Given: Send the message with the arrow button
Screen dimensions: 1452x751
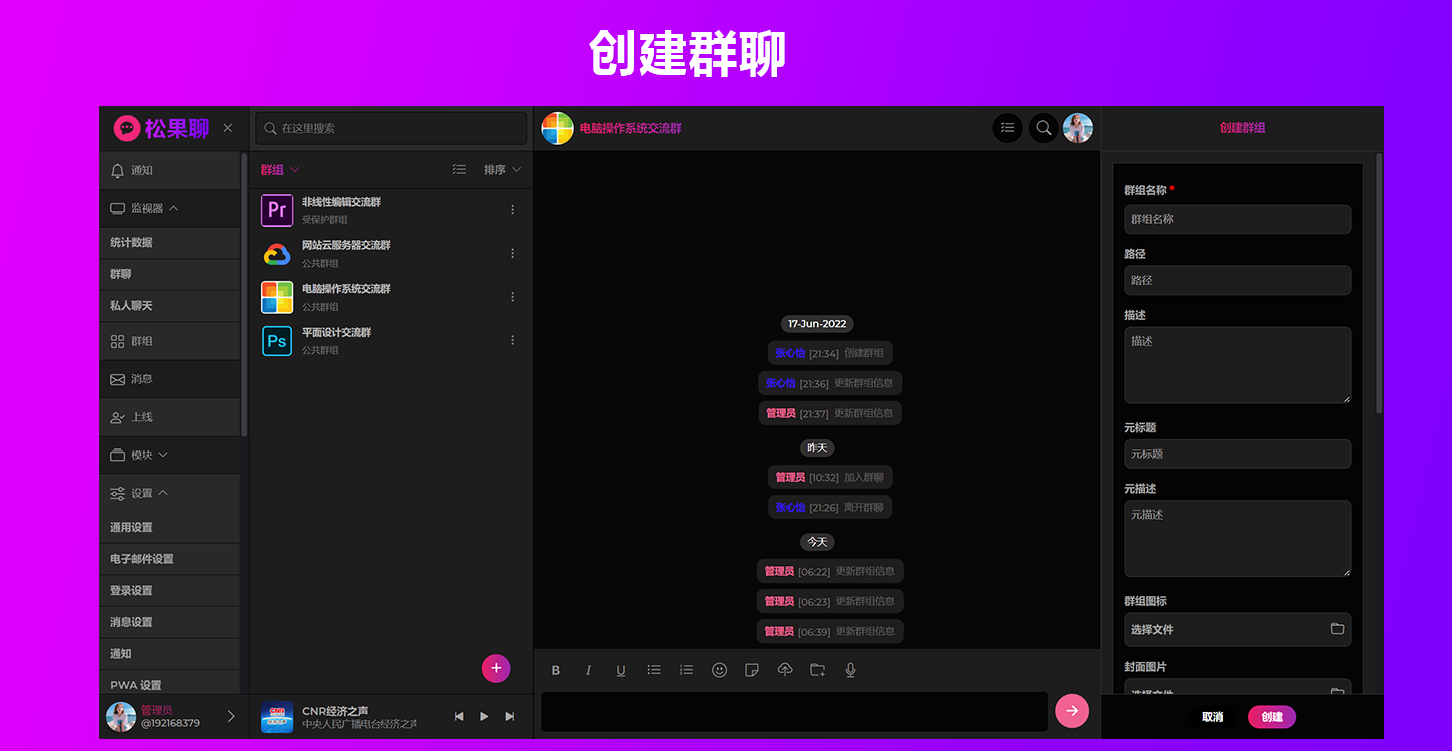Looking at the screenshot, I should pos(1072,711).
